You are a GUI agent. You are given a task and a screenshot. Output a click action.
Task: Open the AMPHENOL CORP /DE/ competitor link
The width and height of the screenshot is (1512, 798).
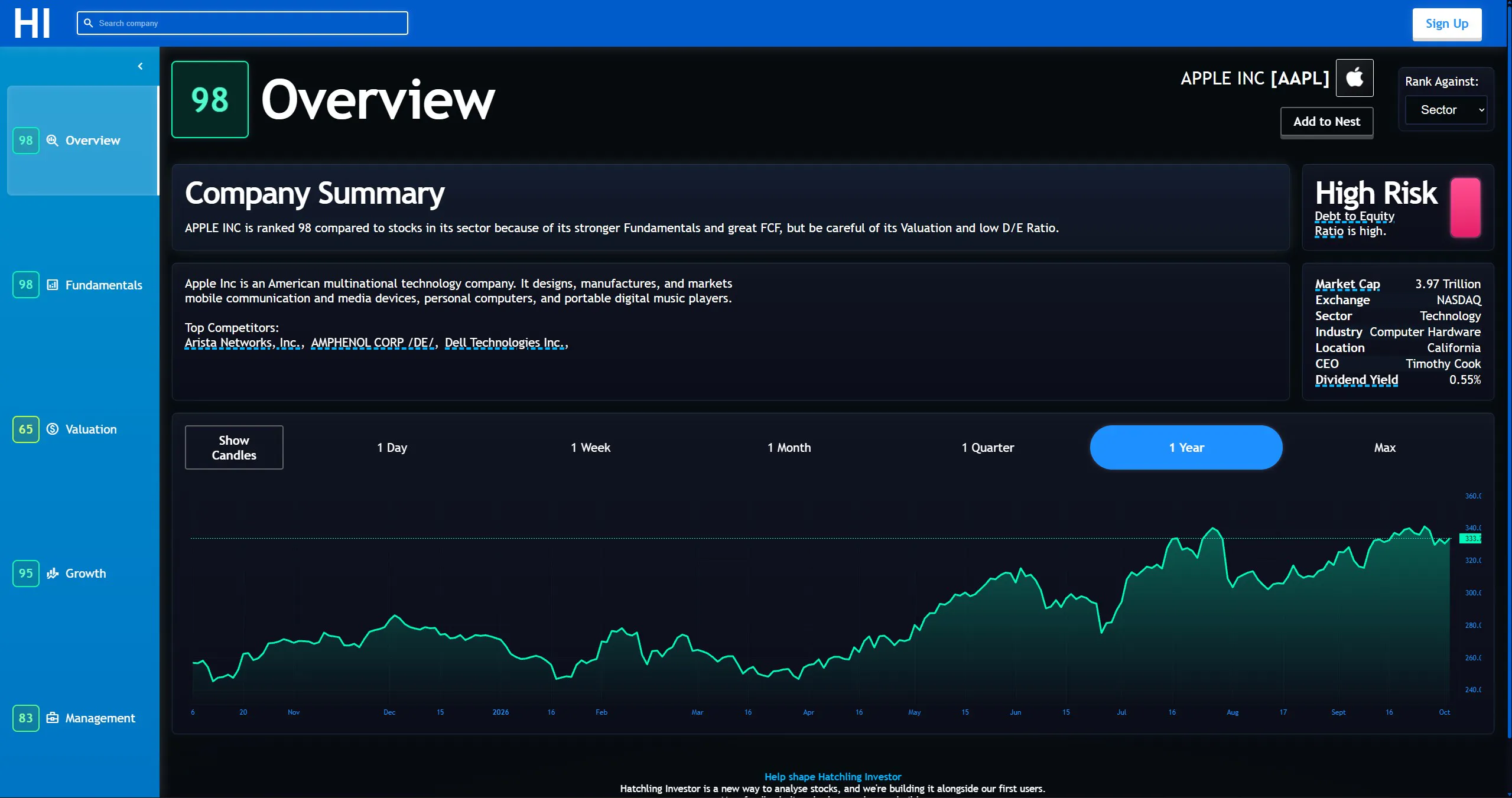point(372,343)
